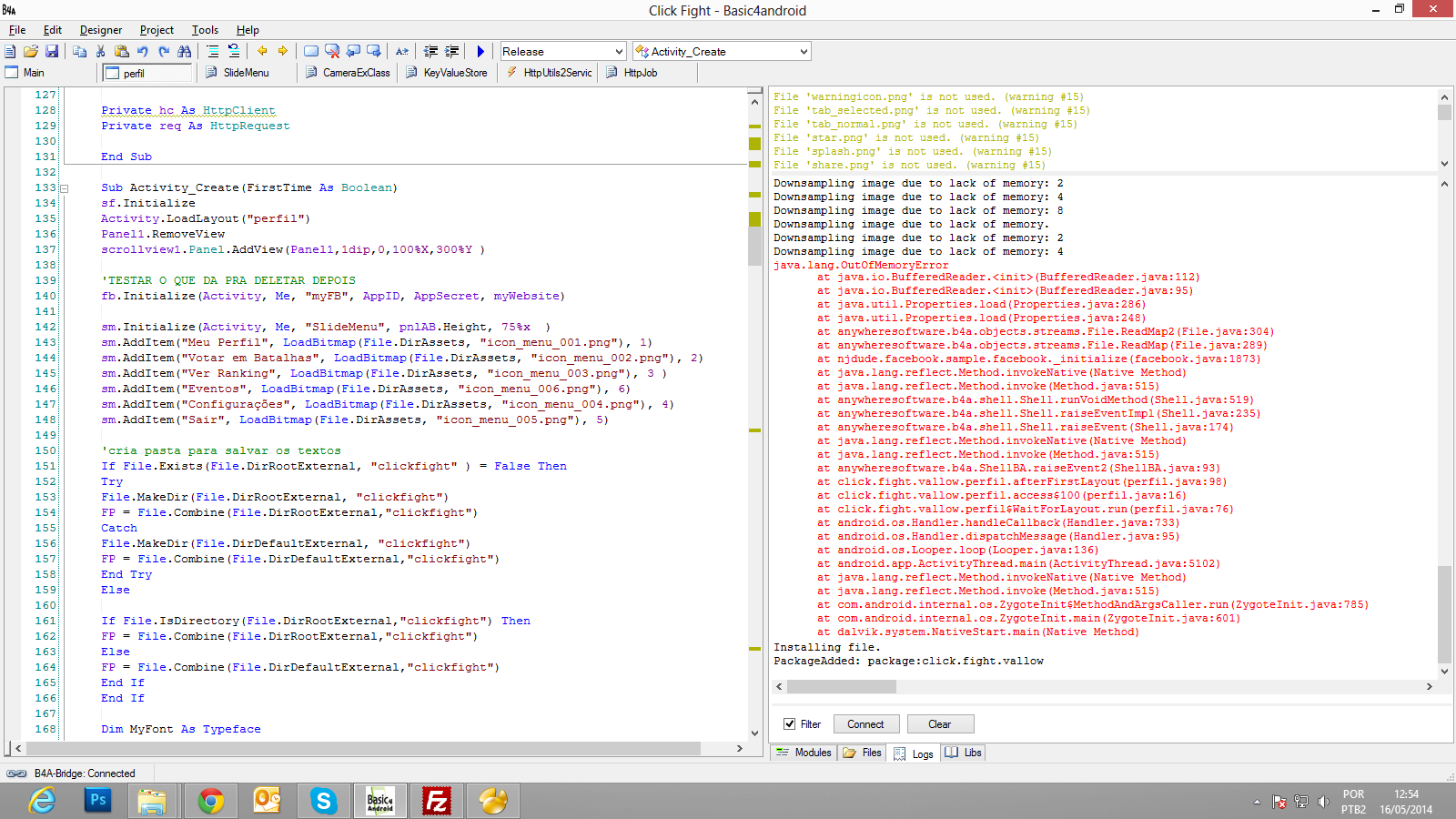Open the Designer menu
Screen dimensions: 1456x819
[x=100, y=30]
